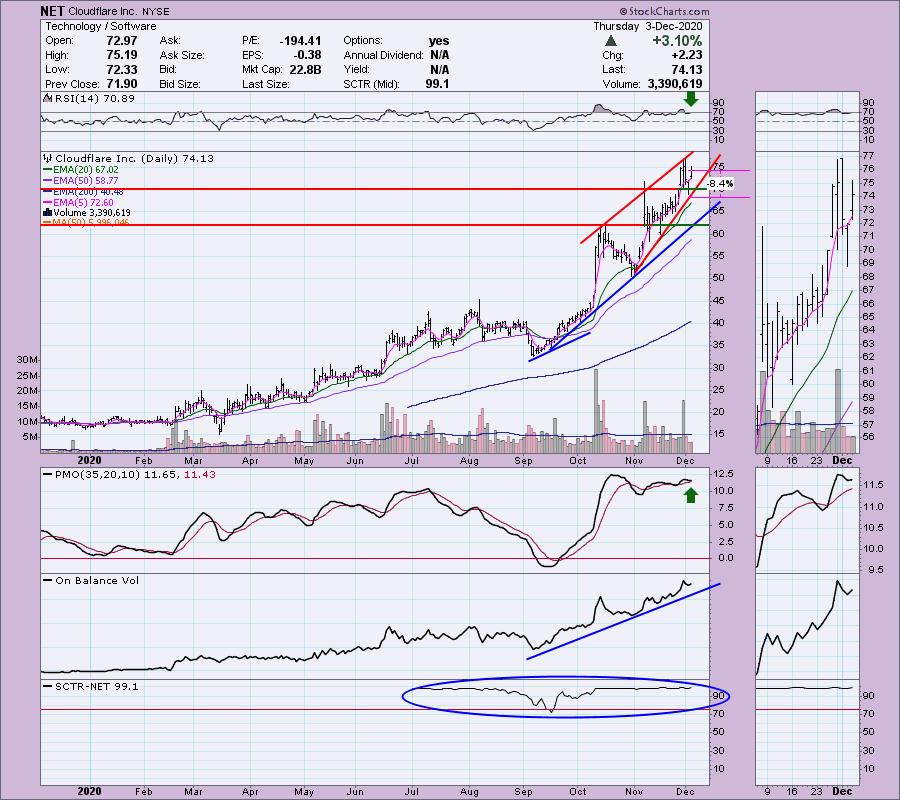This screenshot has height=800, width=900.
Task: Select the Open value 72.97
Action: [x=122, y=41]
